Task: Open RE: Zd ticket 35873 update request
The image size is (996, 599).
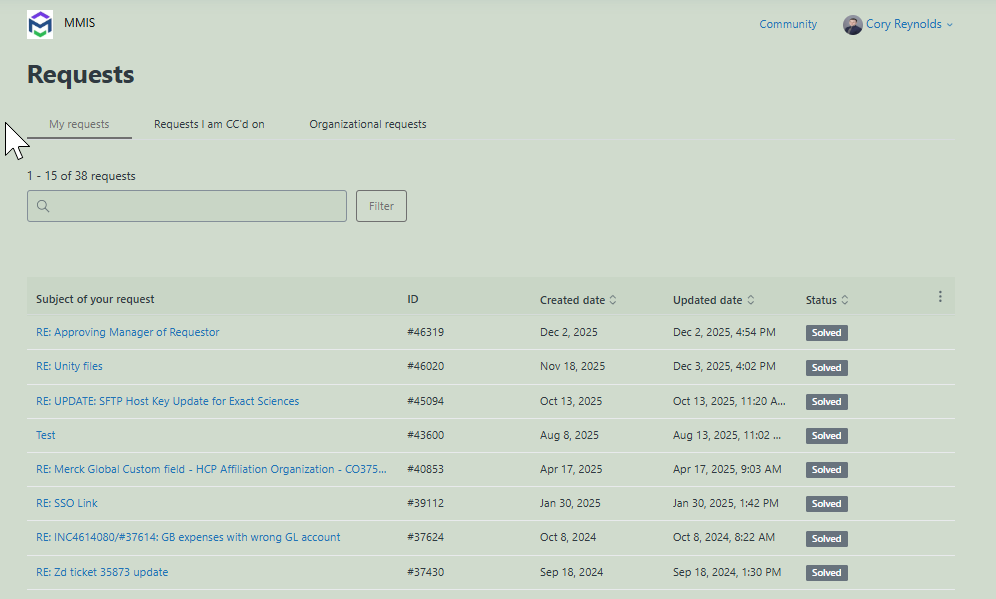Action: [x=102, y=573]
